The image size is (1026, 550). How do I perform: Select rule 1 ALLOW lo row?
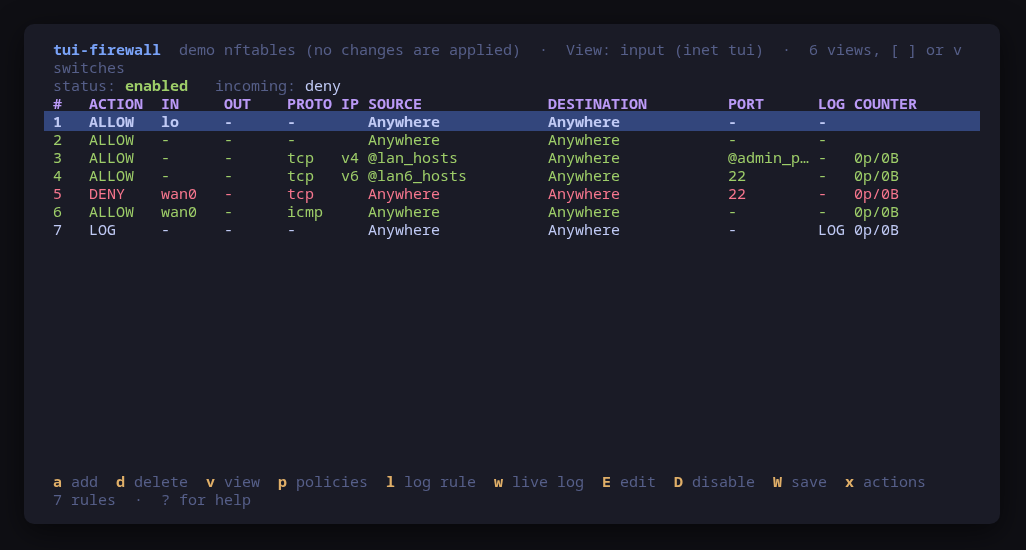(512, 122)
